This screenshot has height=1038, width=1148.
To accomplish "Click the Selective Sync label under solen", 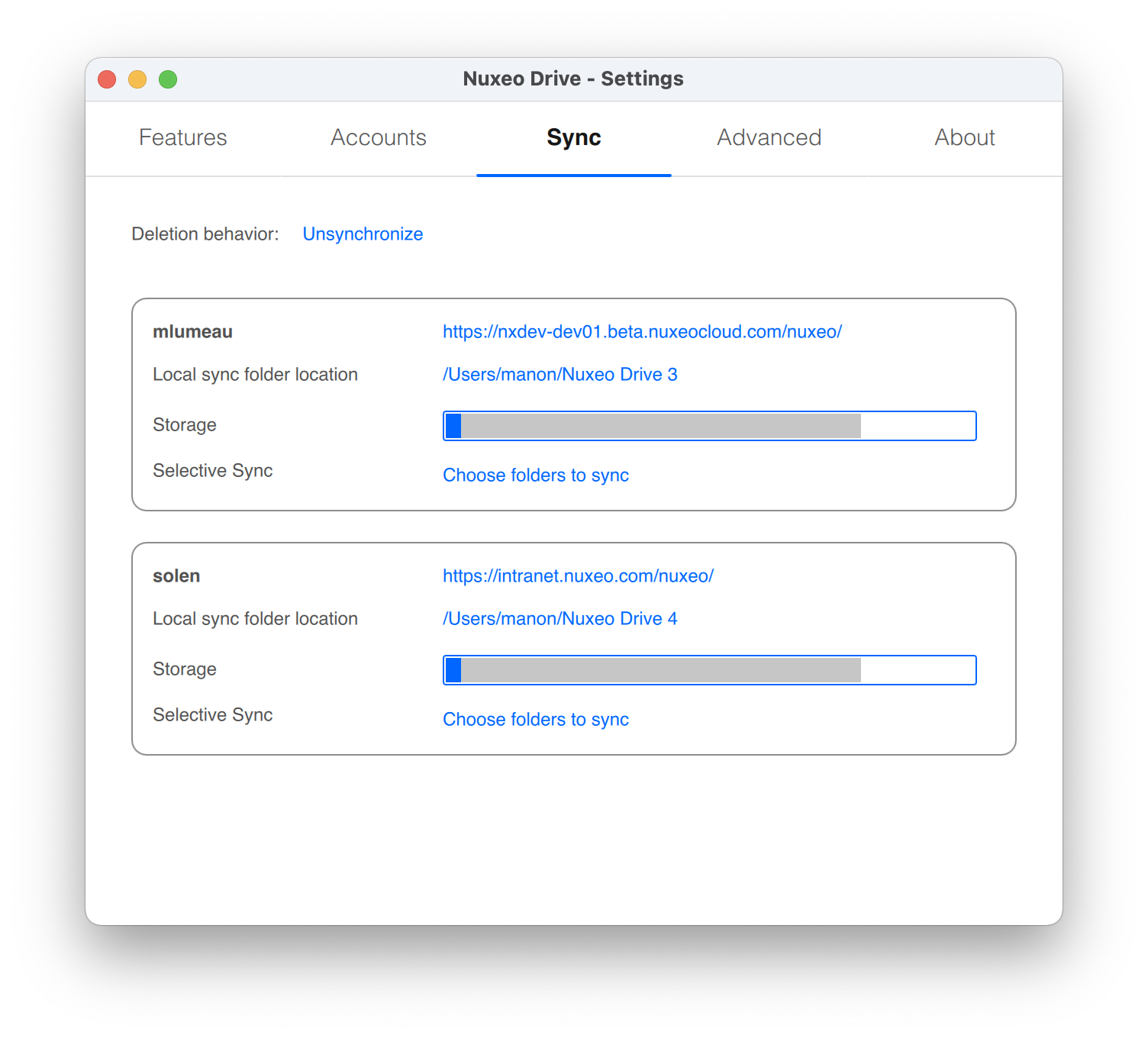I will pos(213,715).
